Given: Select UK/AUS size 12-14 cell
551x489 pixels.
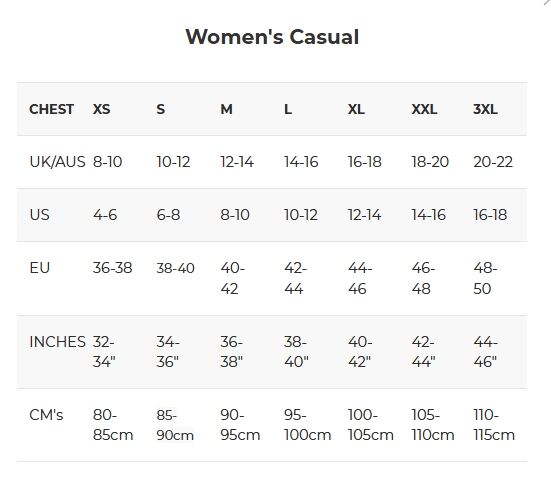Looking at the screenshot, I should 237,162.
